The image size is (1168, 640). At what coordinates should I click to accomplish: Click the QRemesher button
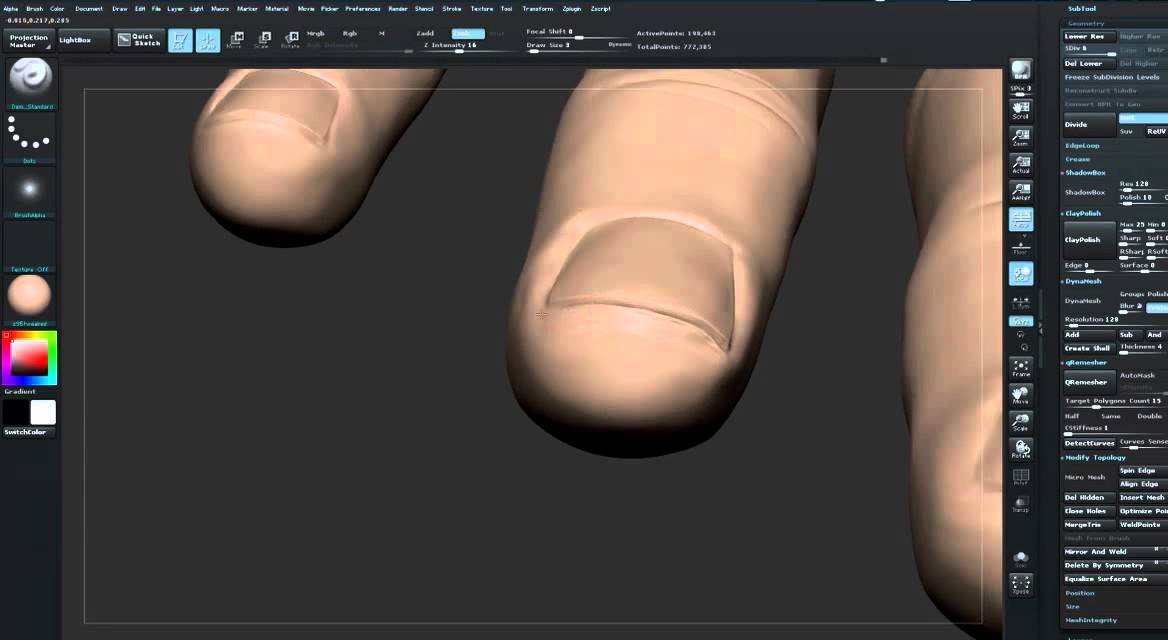click(x=1088, y=382)
